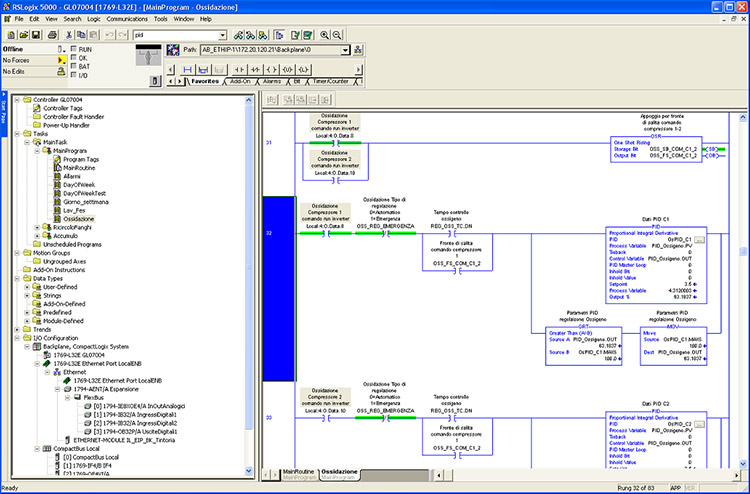750x494 pixels.
Task: Switch to the Add-On instruction tab
Action: (240, 82)
